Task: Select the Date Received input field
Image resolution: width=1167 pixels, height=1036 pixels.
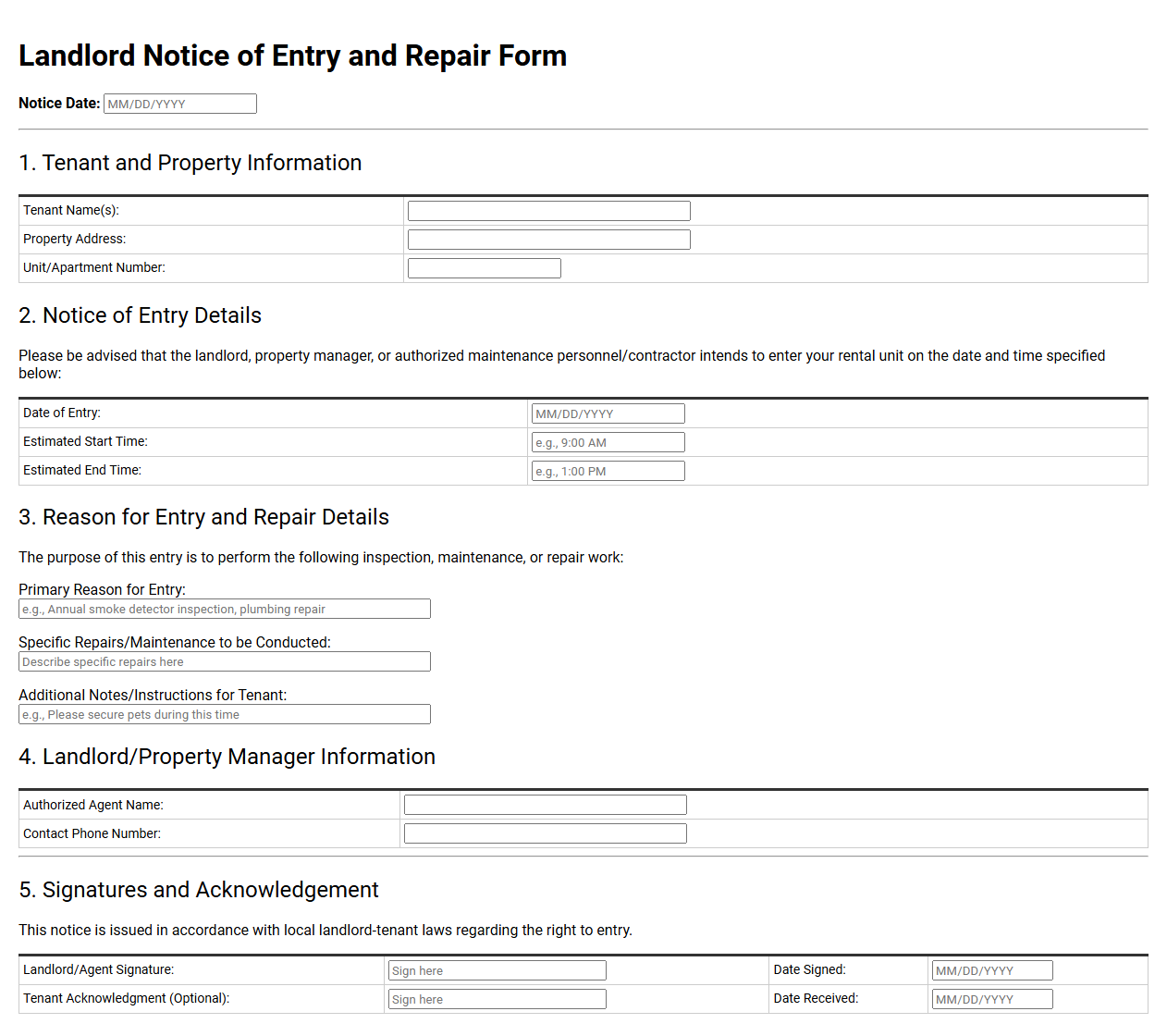Action: click(992, 999)
